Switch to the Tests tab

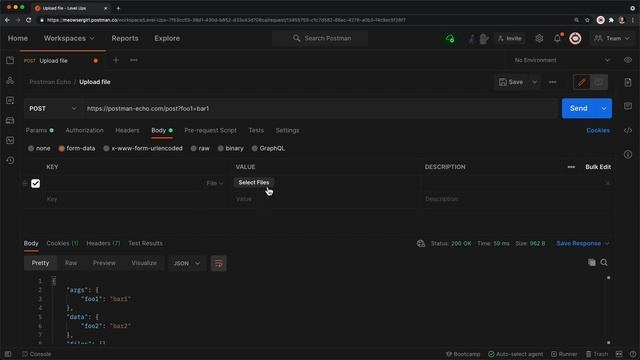[256, 131]
